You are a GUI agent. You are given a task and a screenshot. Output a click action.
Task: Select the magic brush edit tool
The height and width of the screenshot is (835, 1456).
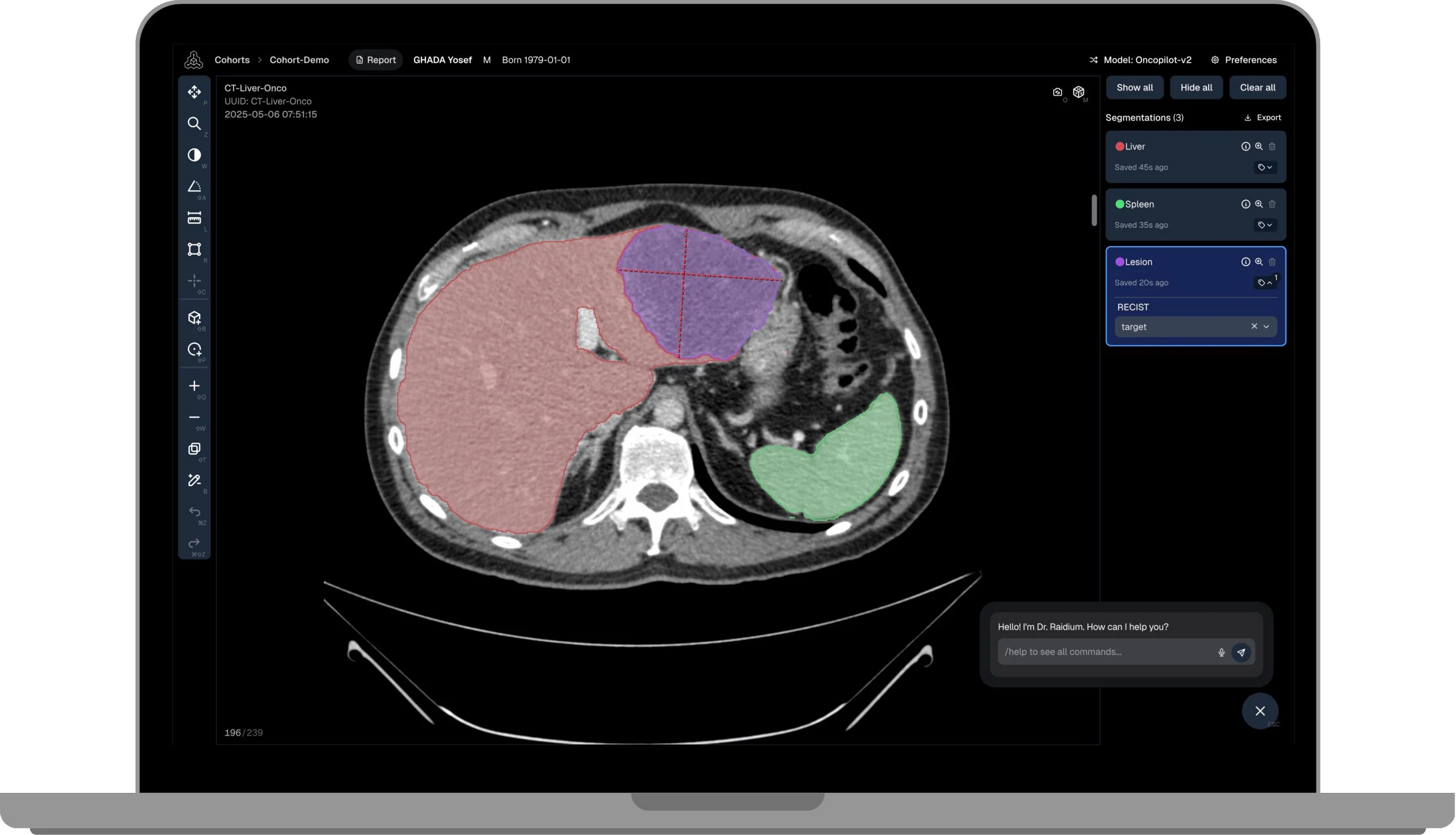pos(194,480)
